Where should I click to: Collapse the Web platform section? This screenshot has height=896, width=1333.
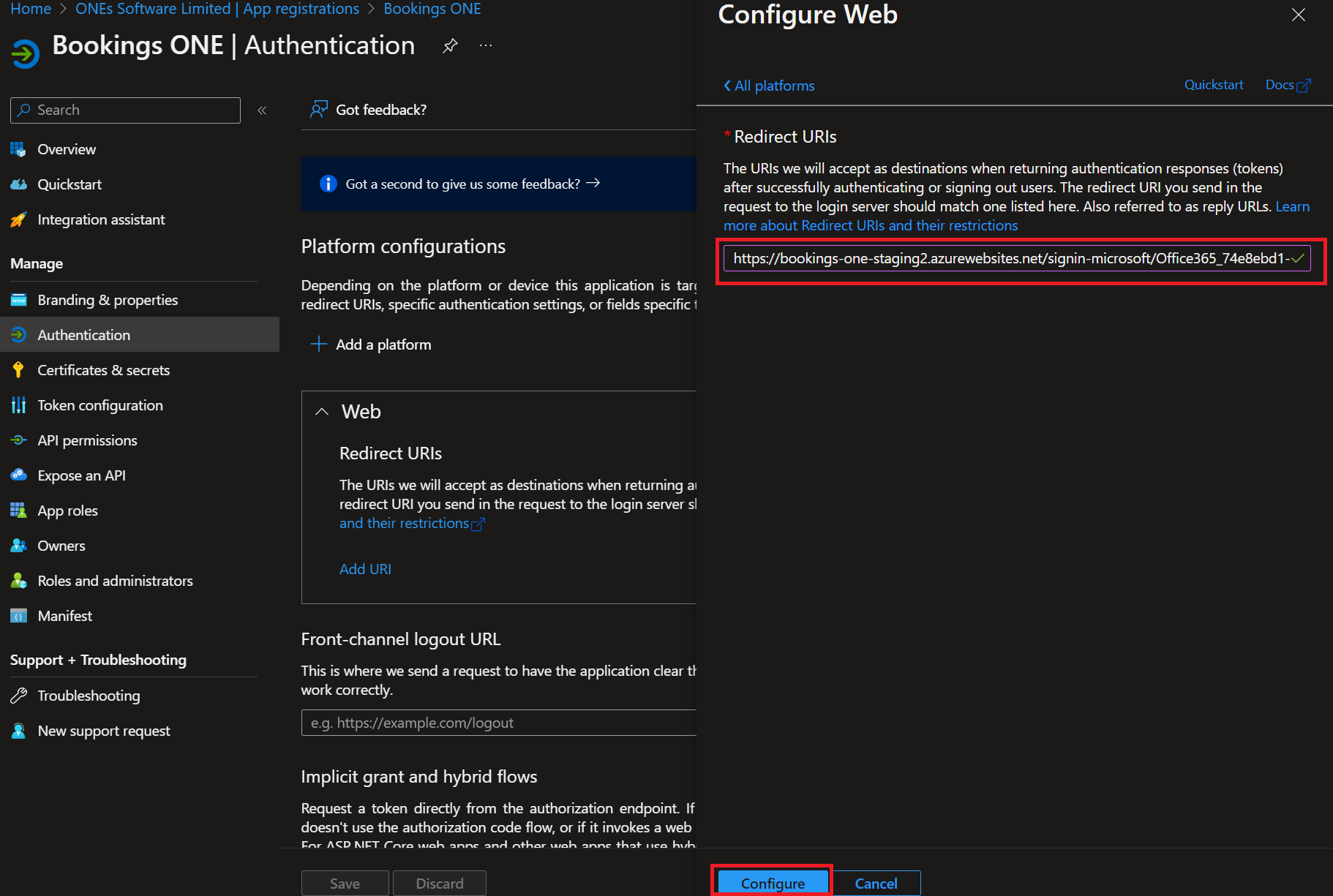(322, 412)
